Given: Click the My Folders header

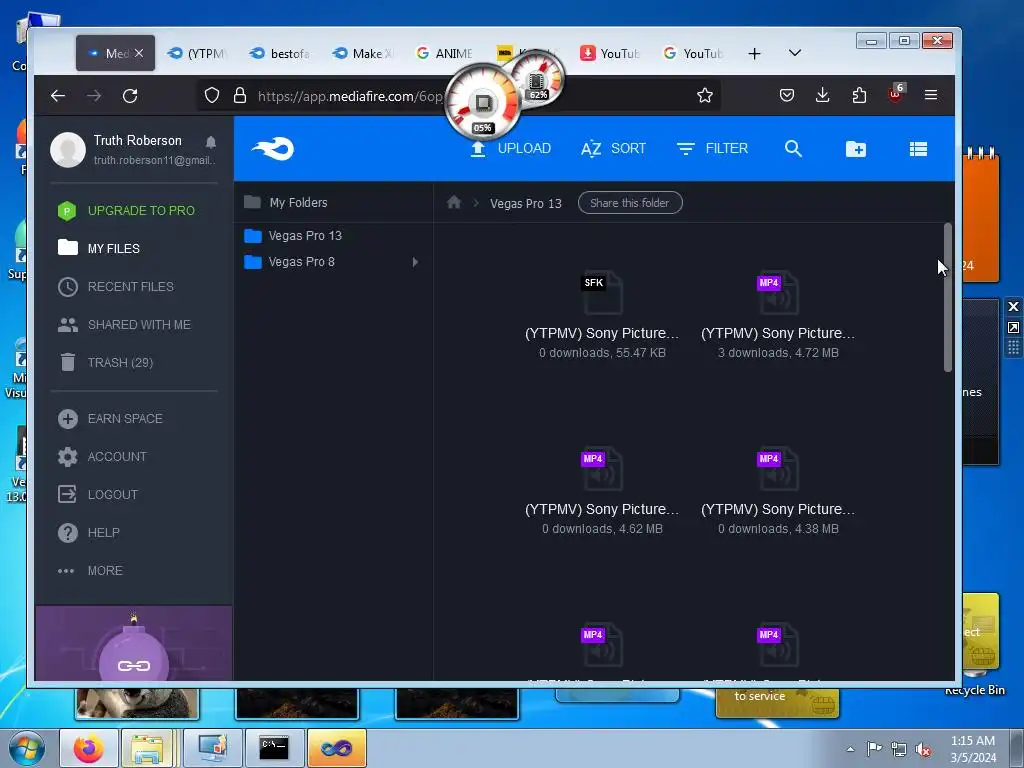Looking at the screenshot, I should 286,202.
